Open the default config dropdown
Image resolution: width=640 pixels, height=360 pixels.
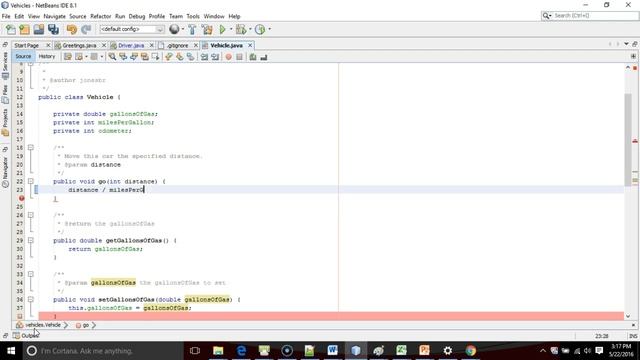pyautogui.click(x=132, y=29)
